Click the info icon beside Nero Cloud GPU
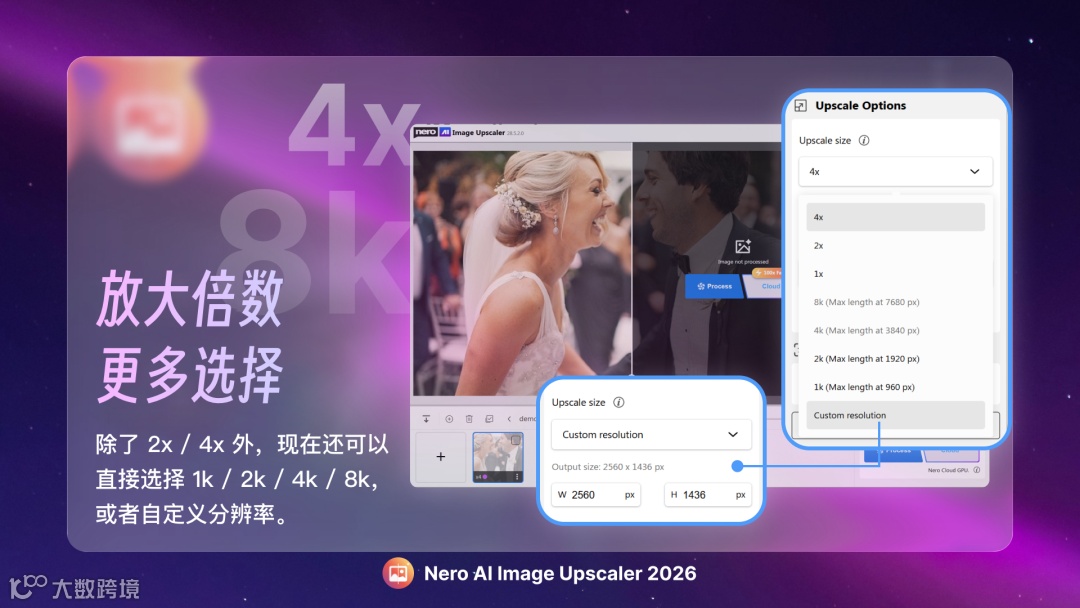The height and width of the screenshot is (608, 1080). point(977,470)
